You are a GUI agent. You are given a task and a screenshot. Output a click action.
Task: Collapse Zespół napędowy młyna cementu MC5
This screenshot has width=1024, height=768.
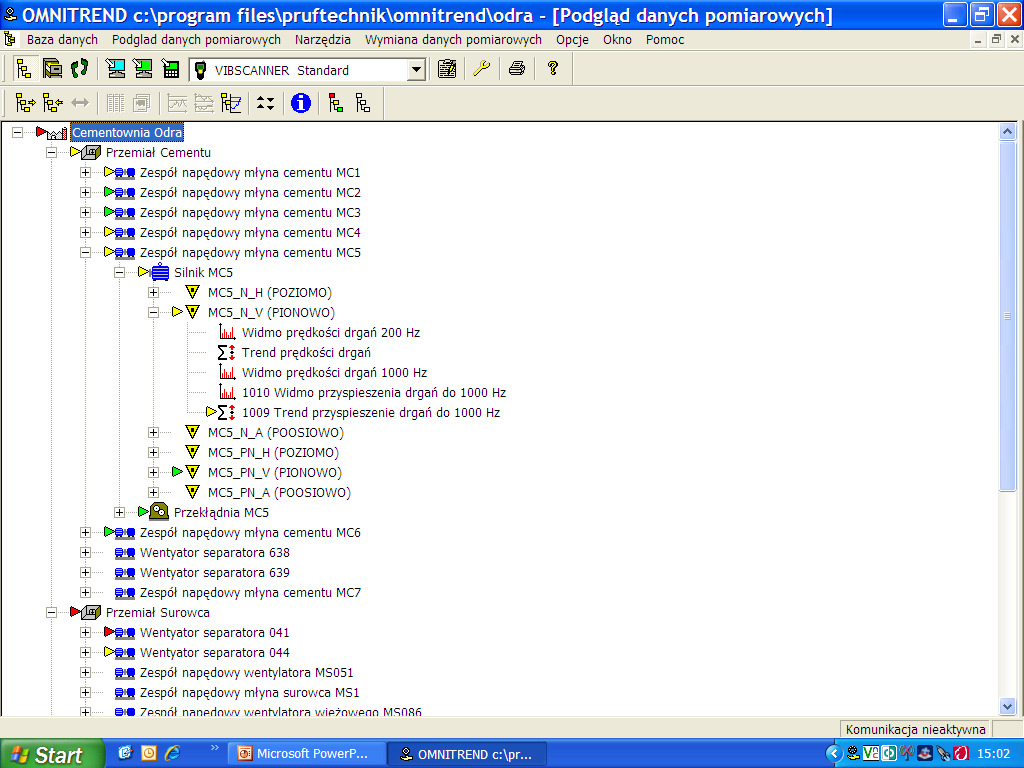pos(86,252)
